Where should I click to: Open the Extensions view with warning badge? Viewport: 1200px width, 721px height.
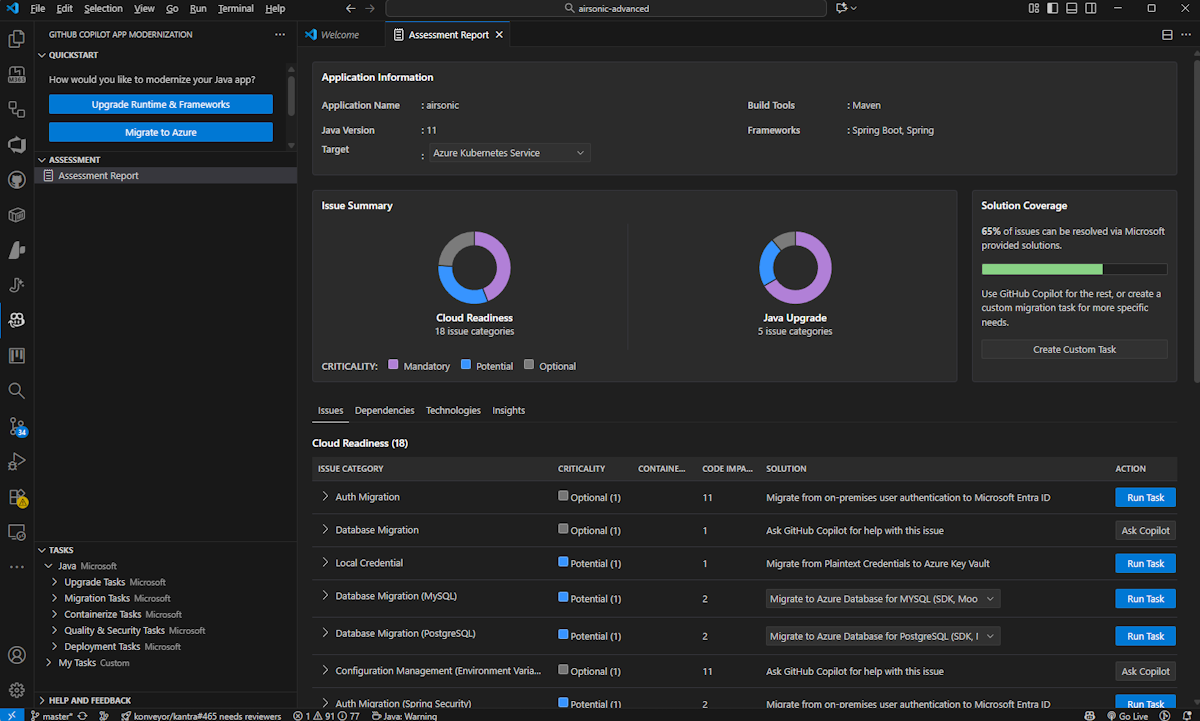17,497
